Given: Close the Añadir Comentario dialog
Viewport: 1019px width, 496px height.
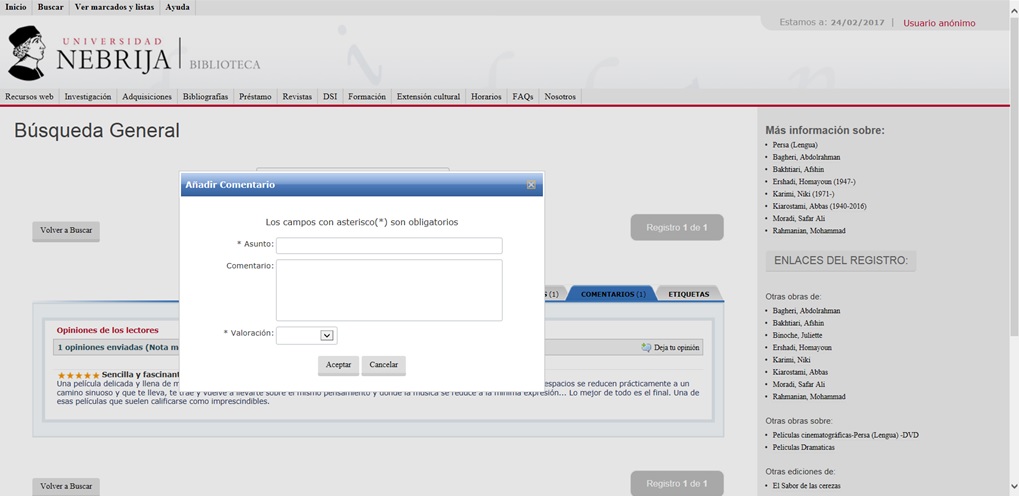Looking at the screenshot, I should (531, 185).
